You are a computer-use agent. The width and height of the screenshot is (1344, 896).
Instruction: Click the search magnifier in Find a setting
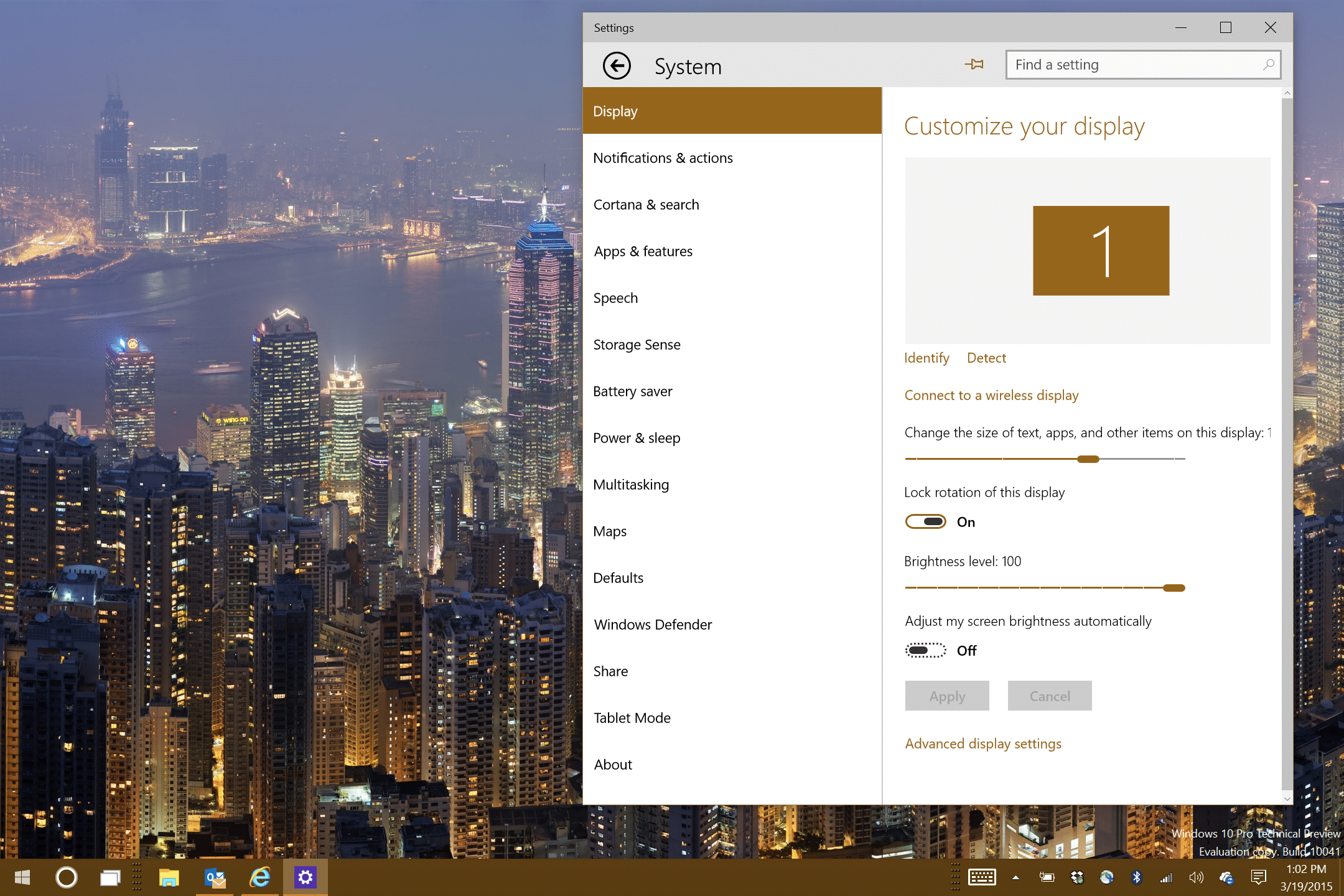(x=1268, y=65)
